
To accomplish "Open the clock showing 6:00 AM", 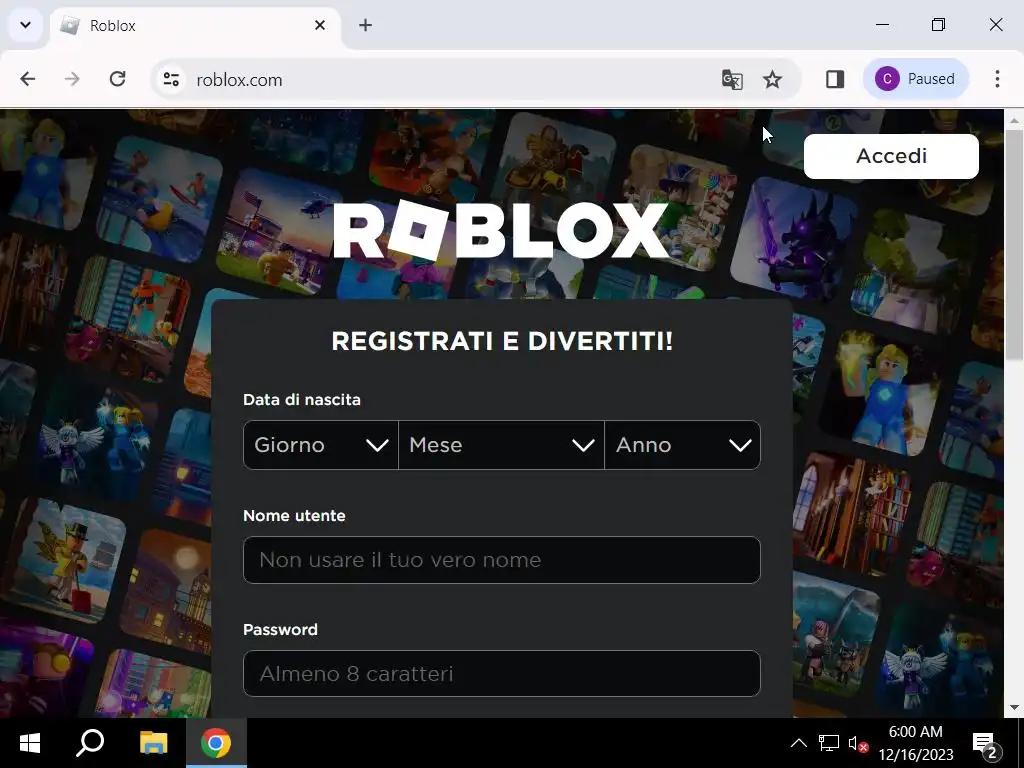I will point(916,743).
